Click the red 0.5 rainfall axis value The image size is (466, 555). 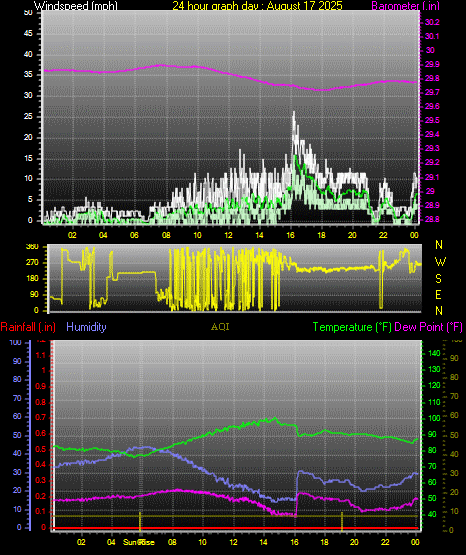click(41, 449)
